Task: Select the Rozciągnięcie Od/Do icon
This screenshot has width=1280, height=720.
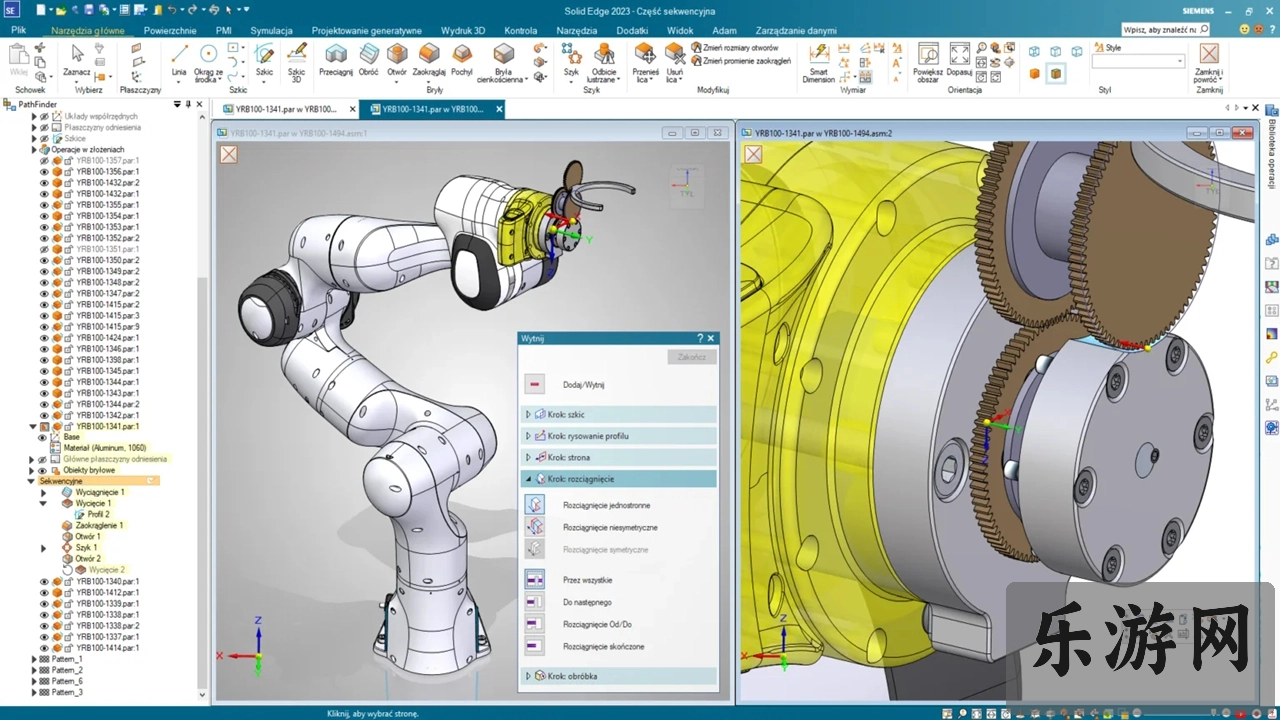Action: point(535,624)
